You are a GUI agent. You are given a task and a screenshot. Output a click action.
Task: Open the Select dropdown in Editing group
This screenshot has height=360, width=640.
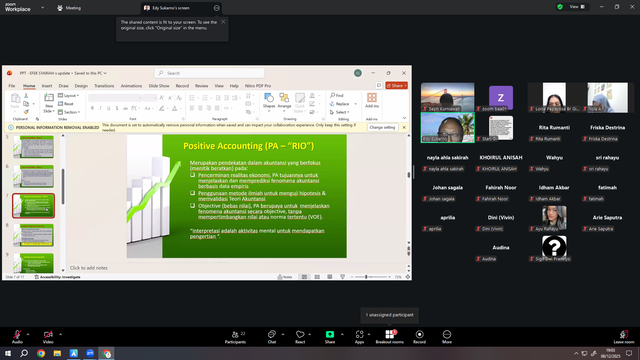[x=340, y=112]
